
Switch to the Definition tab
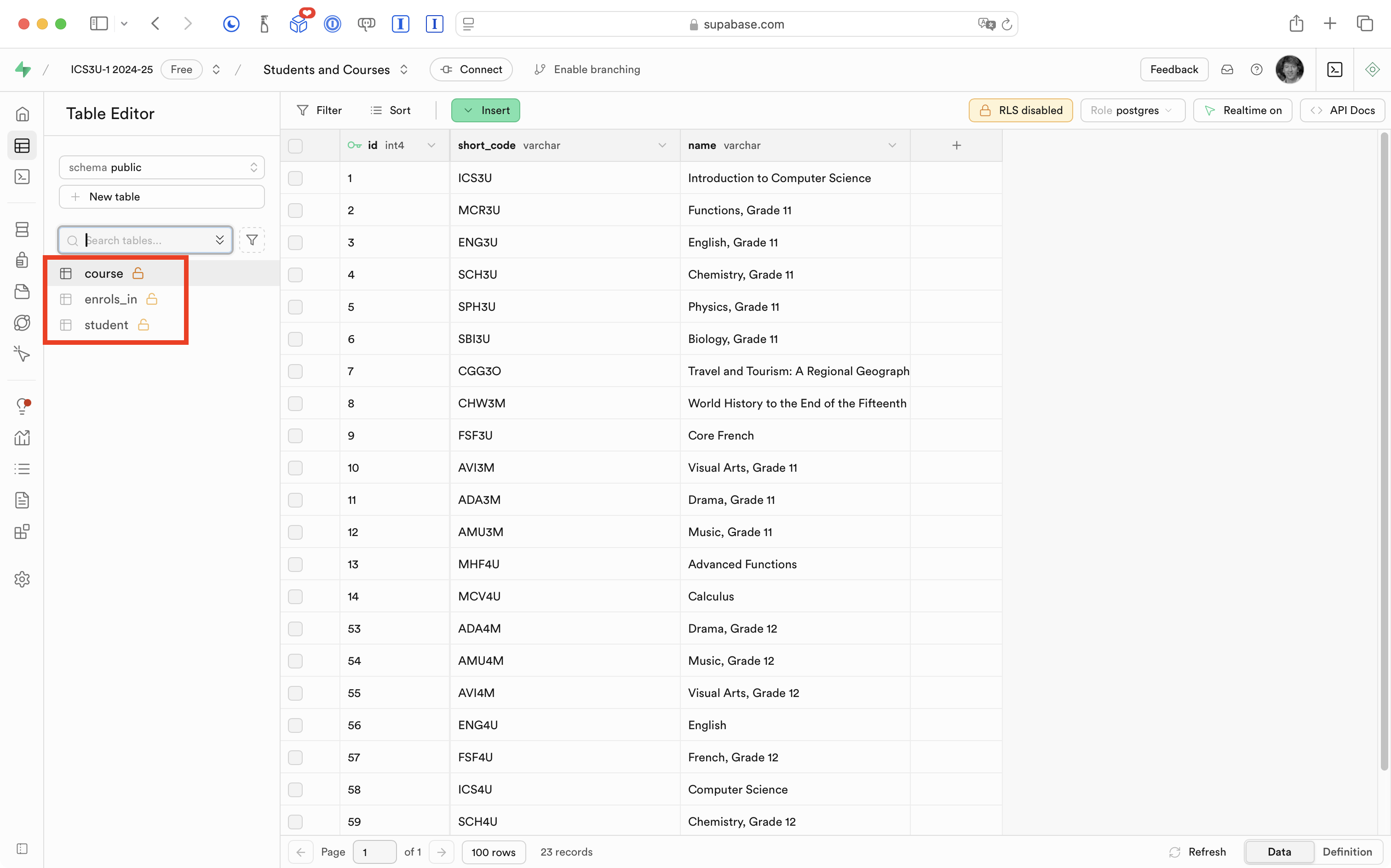1347,852
